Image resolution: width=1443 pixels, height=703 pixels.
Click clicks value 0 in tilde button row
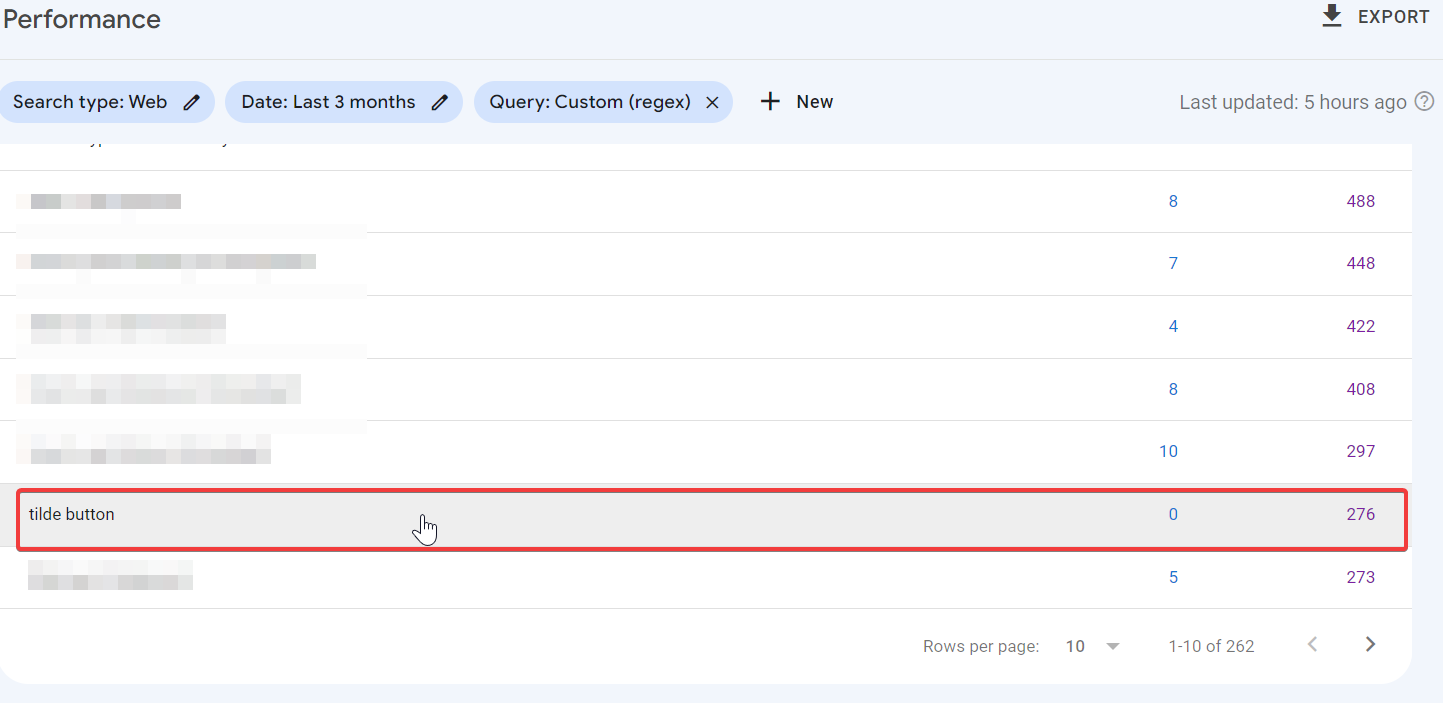[1173, 515]
